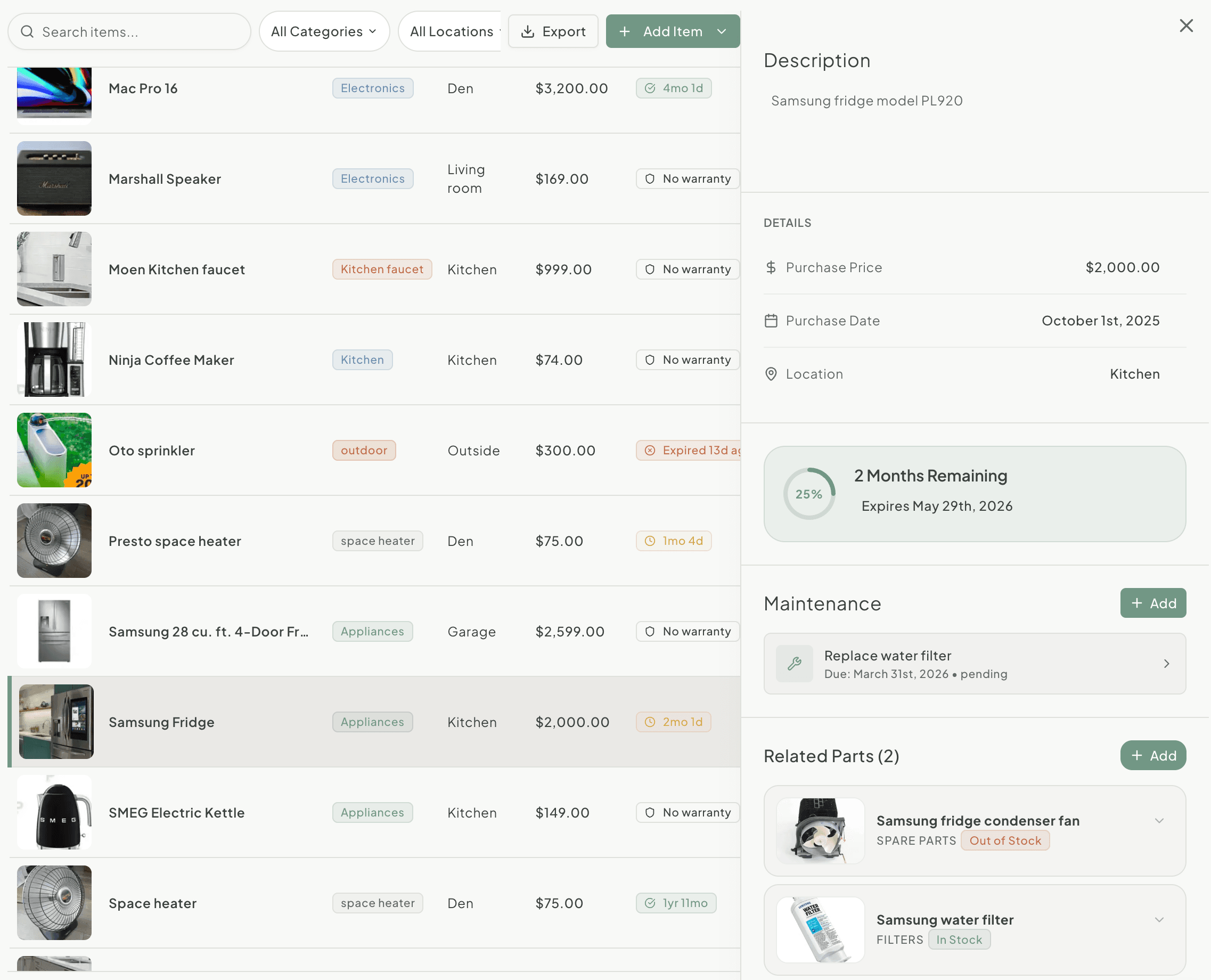Expand the Samsung fridge condenser fan card
This screenshot has width=1211, height=980.
click(x=1160, y=821)
